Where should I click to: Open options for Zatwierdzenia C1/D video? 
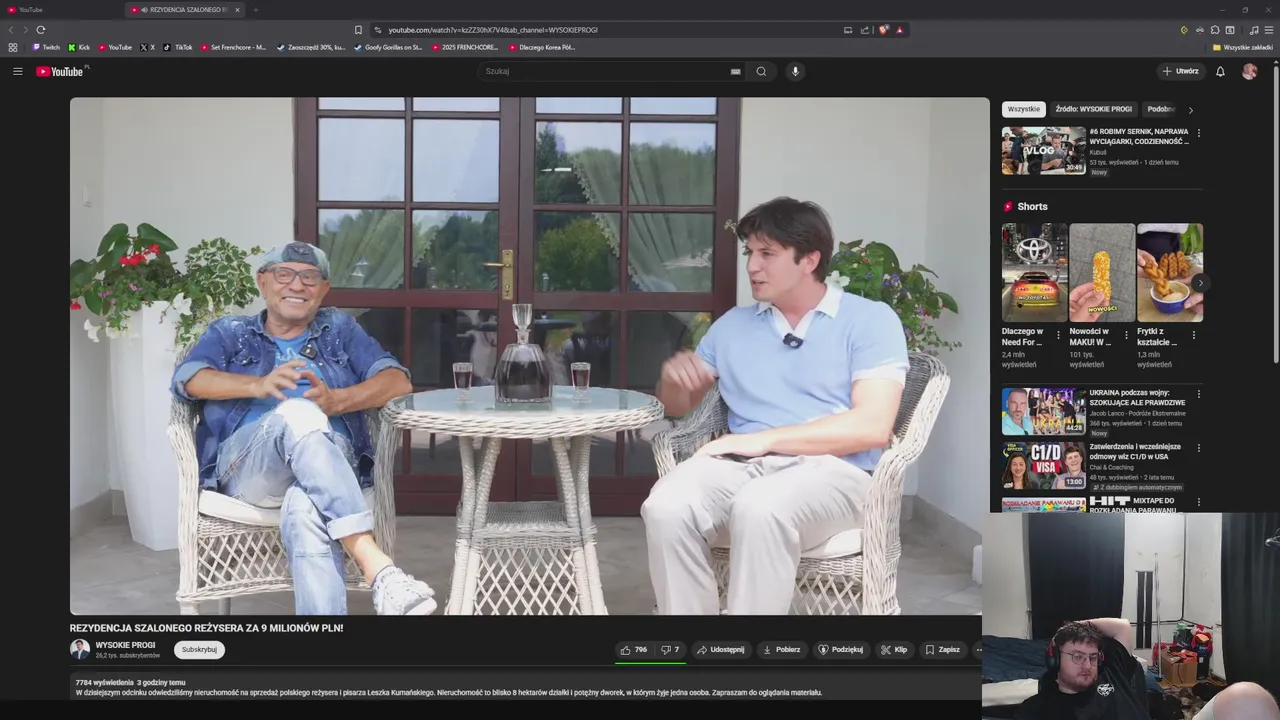(x=1199, y=448)
